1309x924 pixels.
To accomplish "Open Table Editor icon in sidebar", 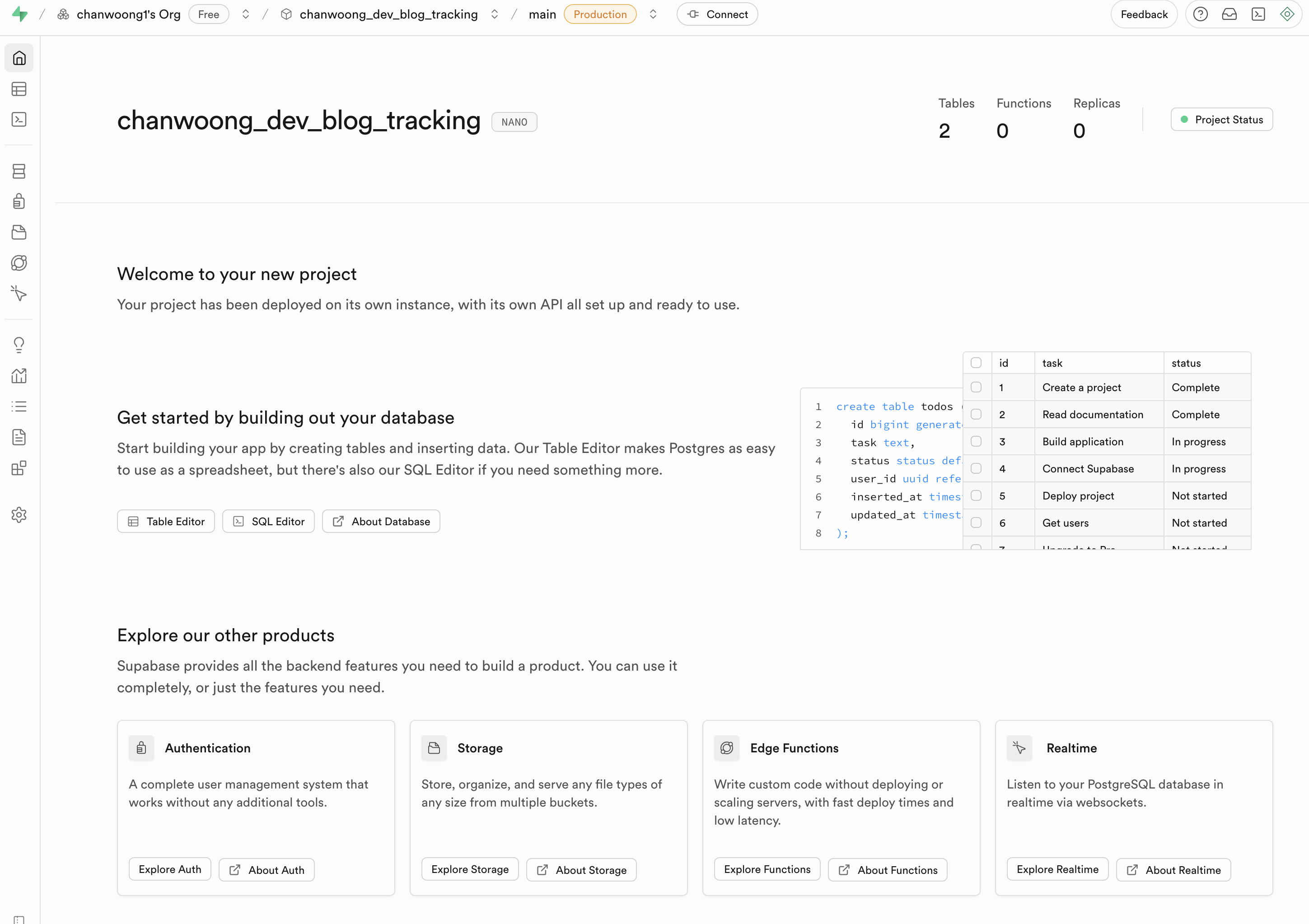I will (19, 89).
